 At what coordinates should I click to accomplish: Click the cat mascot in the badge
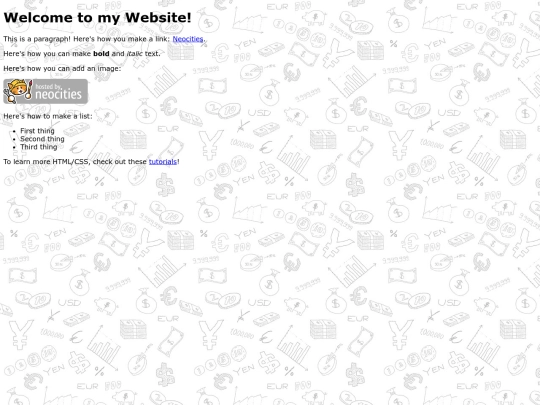(x=18, y=91)
